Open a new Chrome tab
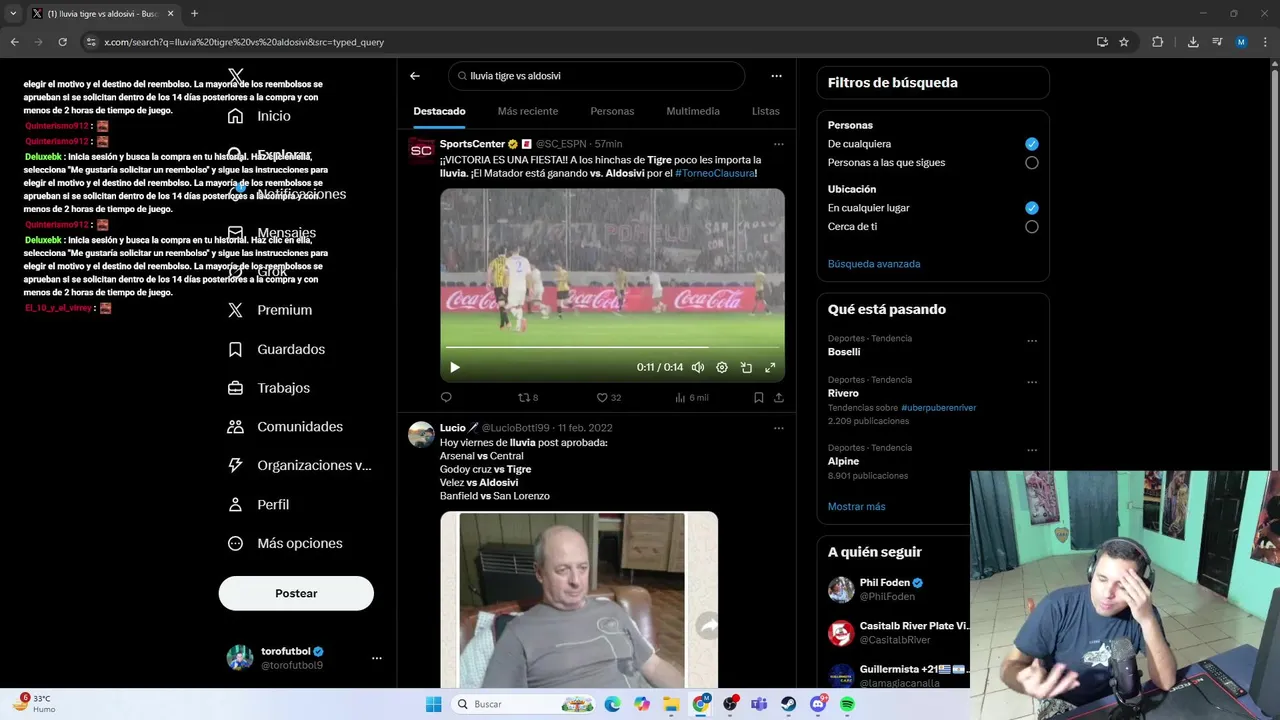 tap(194, 13)
